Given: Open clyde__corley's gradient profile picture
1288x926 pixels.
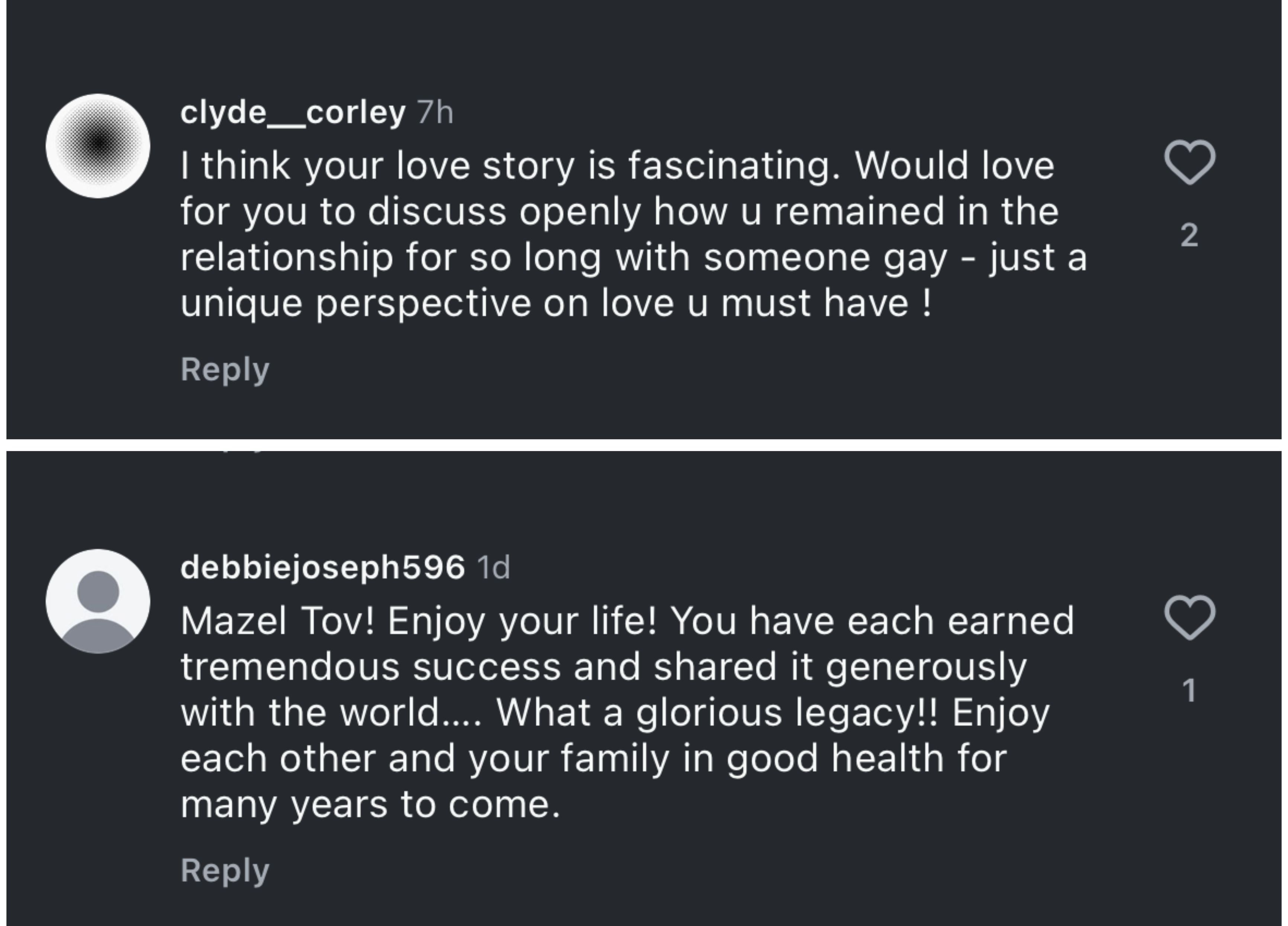Looking at the screenshot, I should [98, 146].
